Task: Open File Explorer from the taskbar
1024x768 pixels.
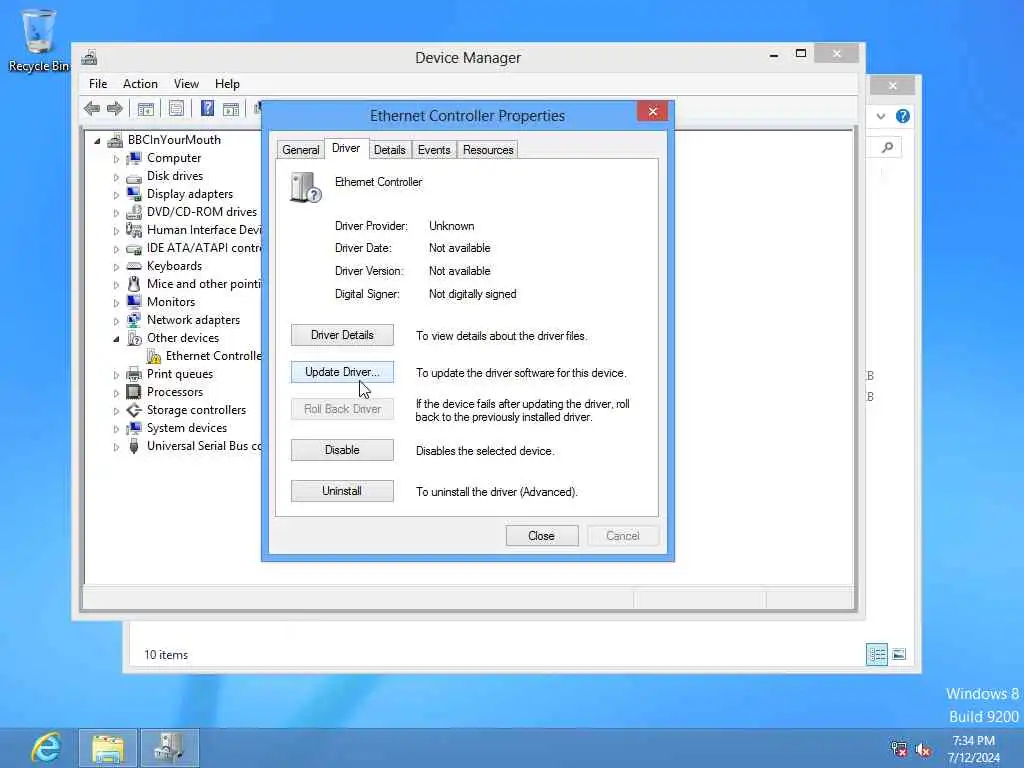Action: coord(108,748)
